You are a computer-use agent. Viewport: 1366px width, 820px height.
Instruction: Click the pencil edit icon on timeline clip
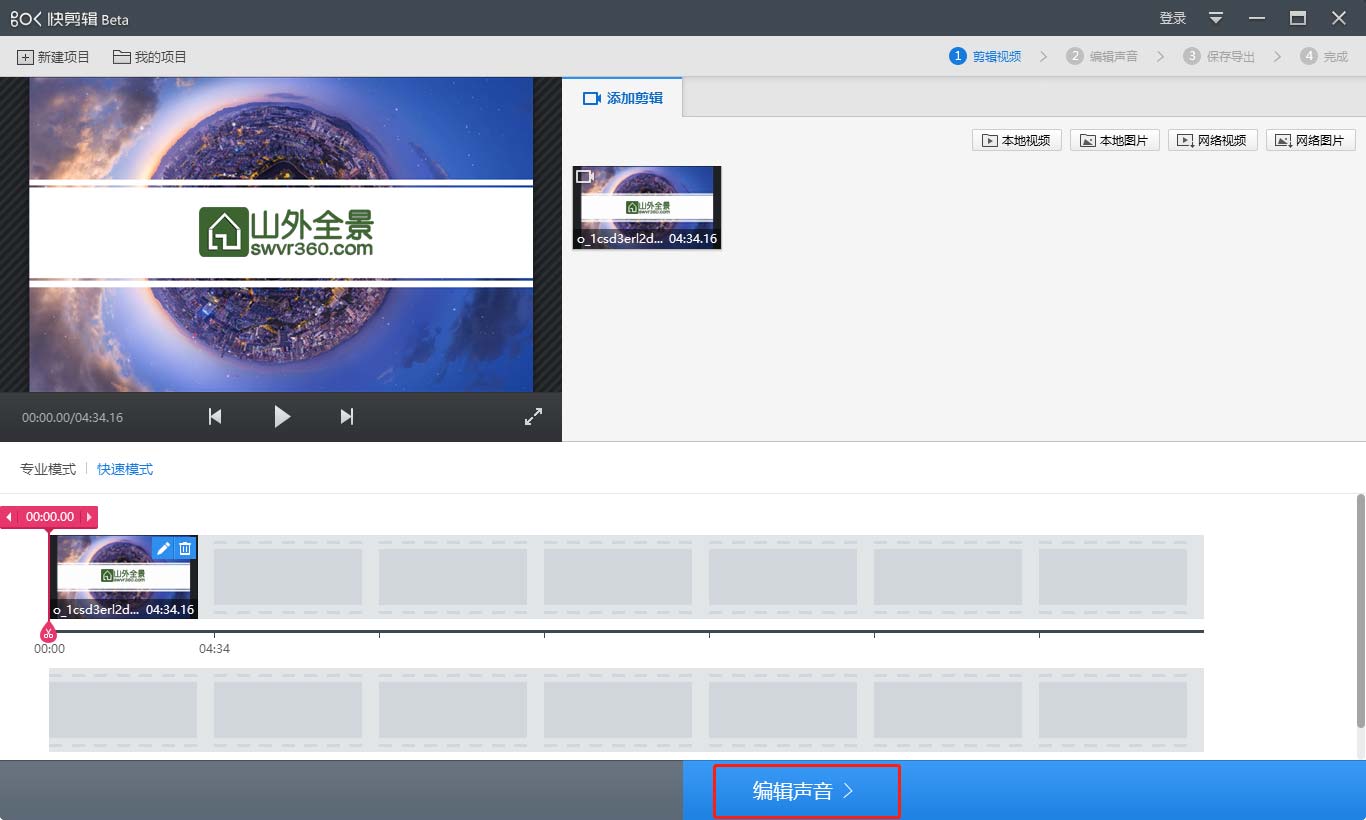click(164, 548)
